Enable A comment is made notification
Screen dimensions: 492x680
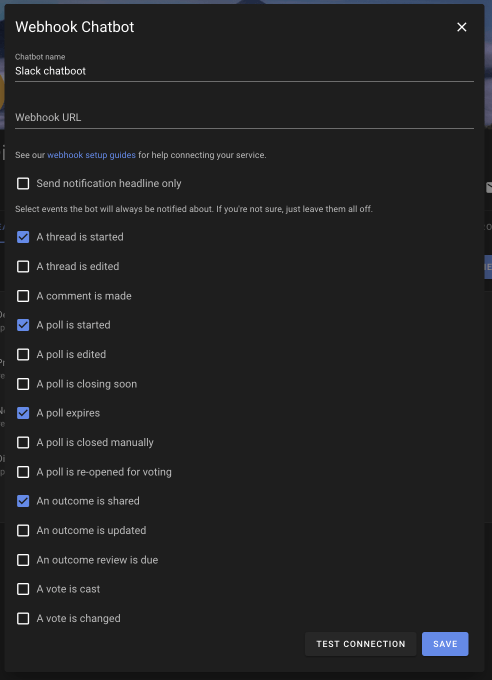click(x=23, y=296)
